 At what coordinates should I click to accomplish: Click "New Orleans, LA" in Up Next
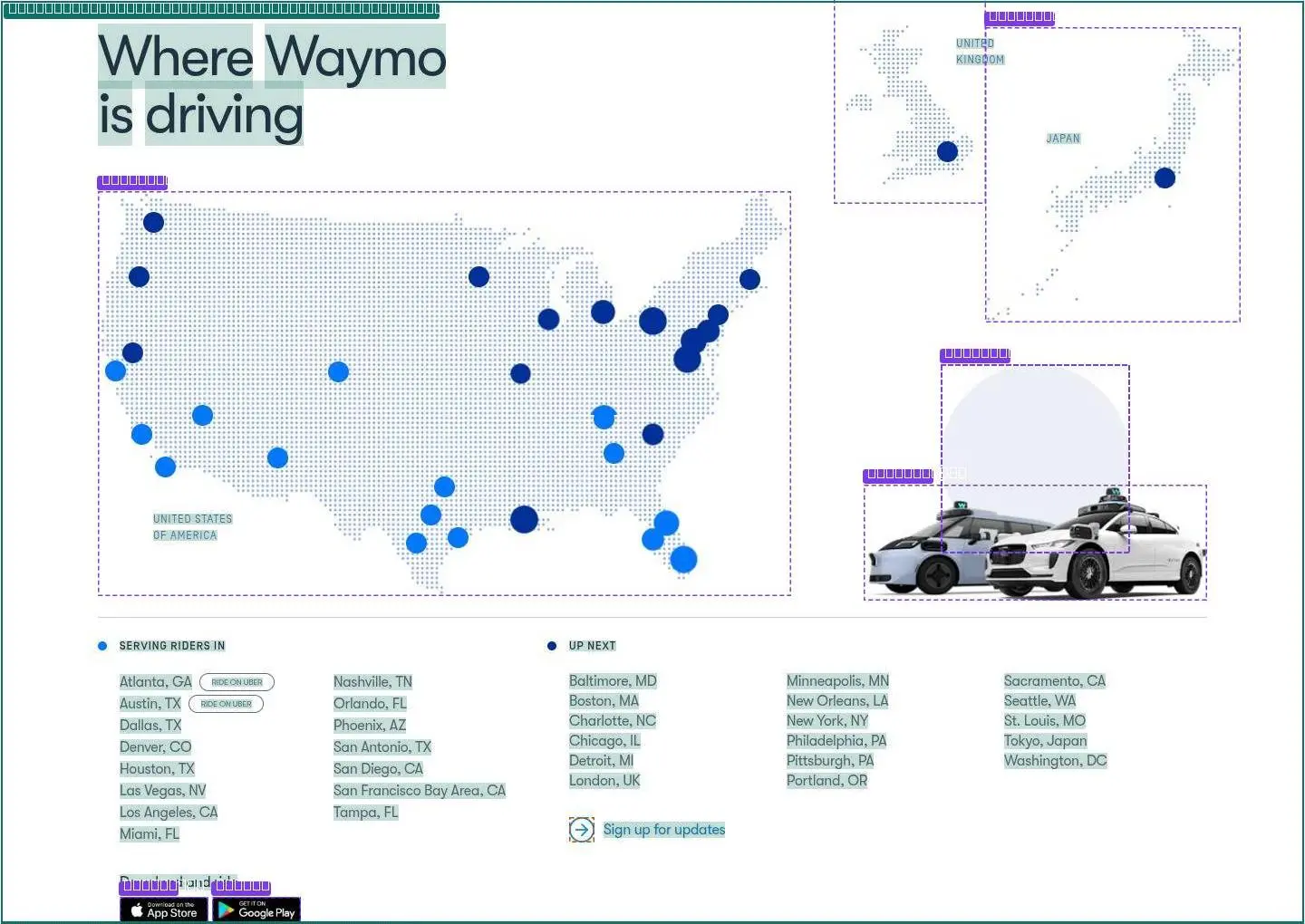pos(837,701)
